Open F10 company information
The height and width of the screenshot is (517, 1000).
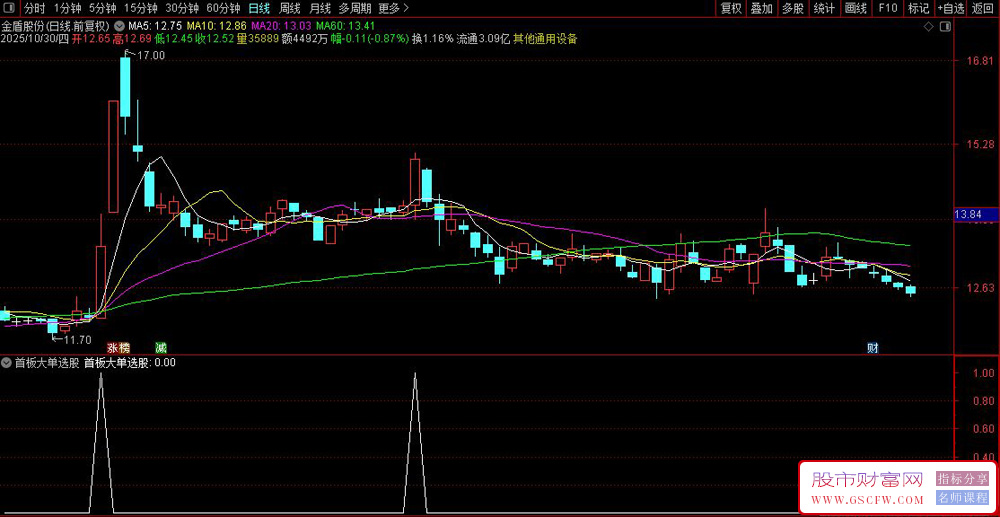pos(887,8)
